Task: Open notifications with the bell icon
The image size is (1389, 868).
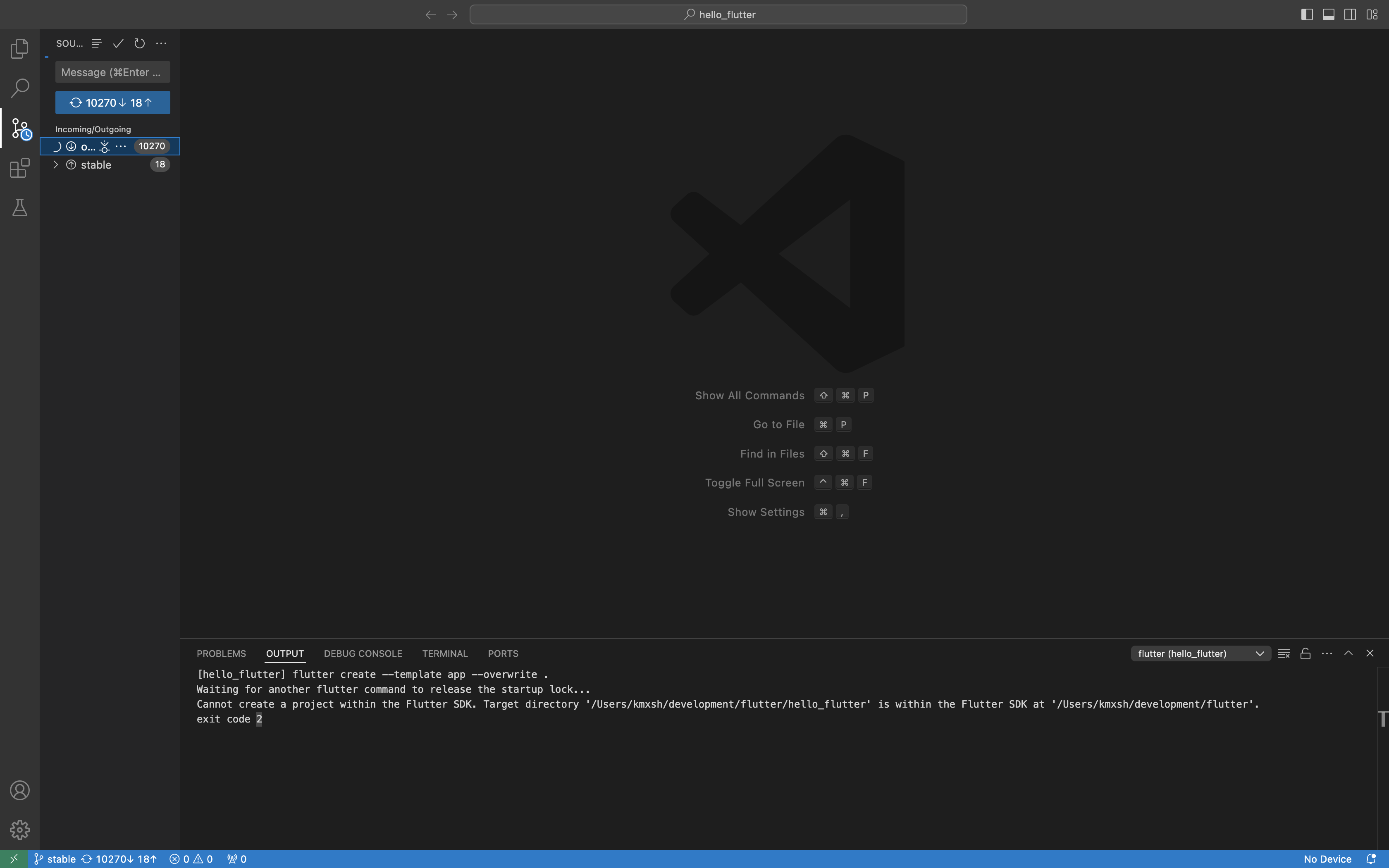Action: pyautogui.click(x=1371, y=859)
